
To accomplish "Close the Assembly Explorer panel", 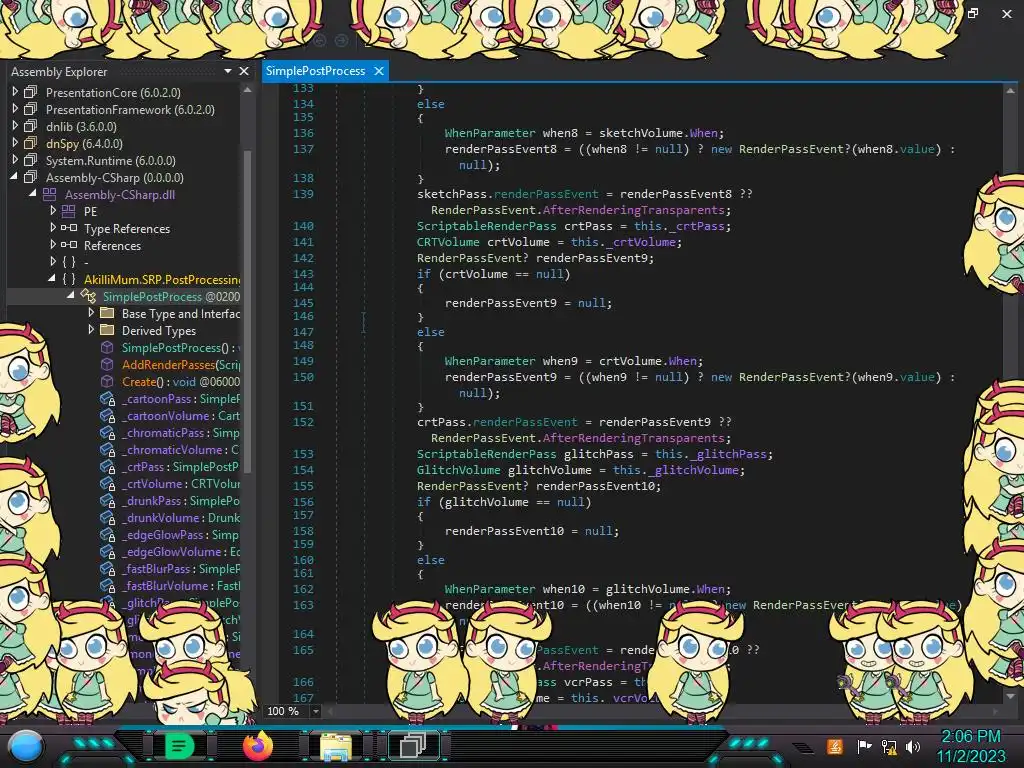I will coord(244,71).
